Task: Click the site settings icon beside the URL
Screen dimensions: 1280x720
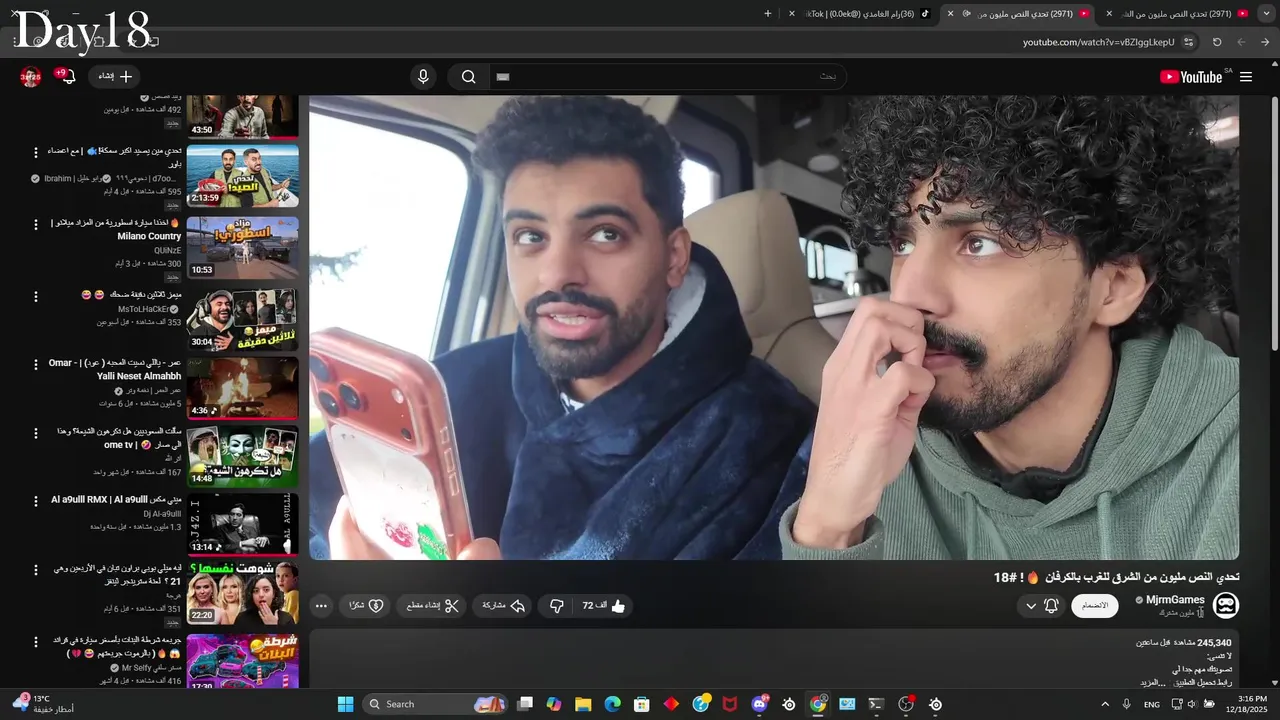Action: tap(1189, 42)
